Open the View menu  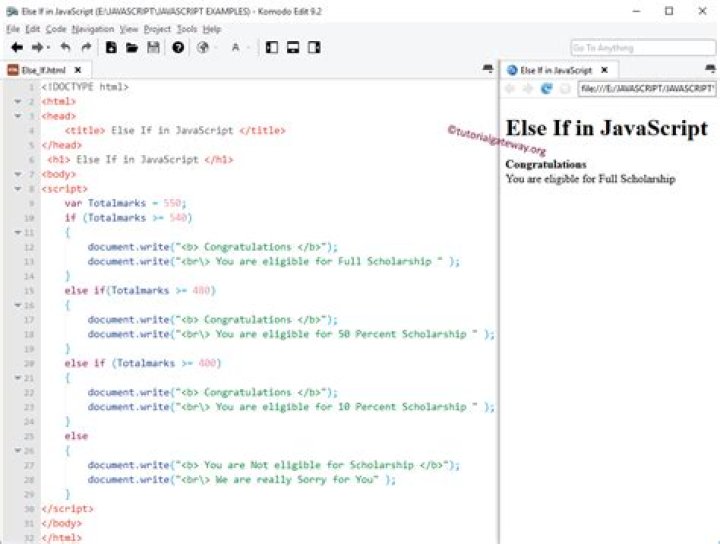point(129,29)
